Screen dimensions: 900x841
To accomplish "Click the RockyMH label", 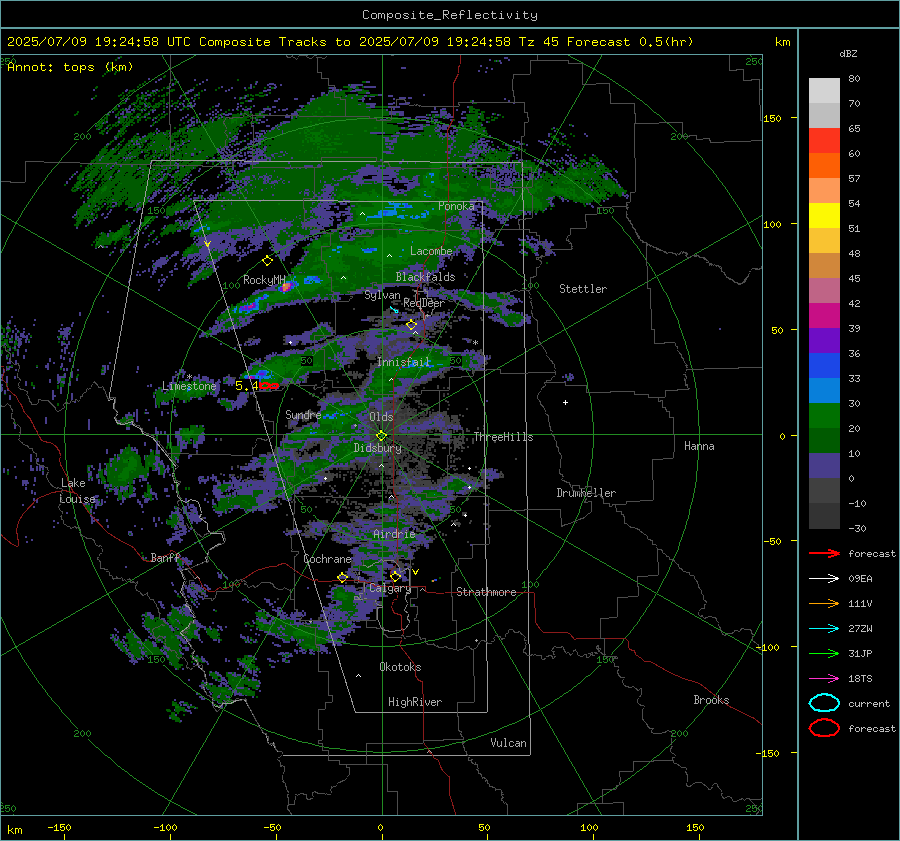I will 264,280.
